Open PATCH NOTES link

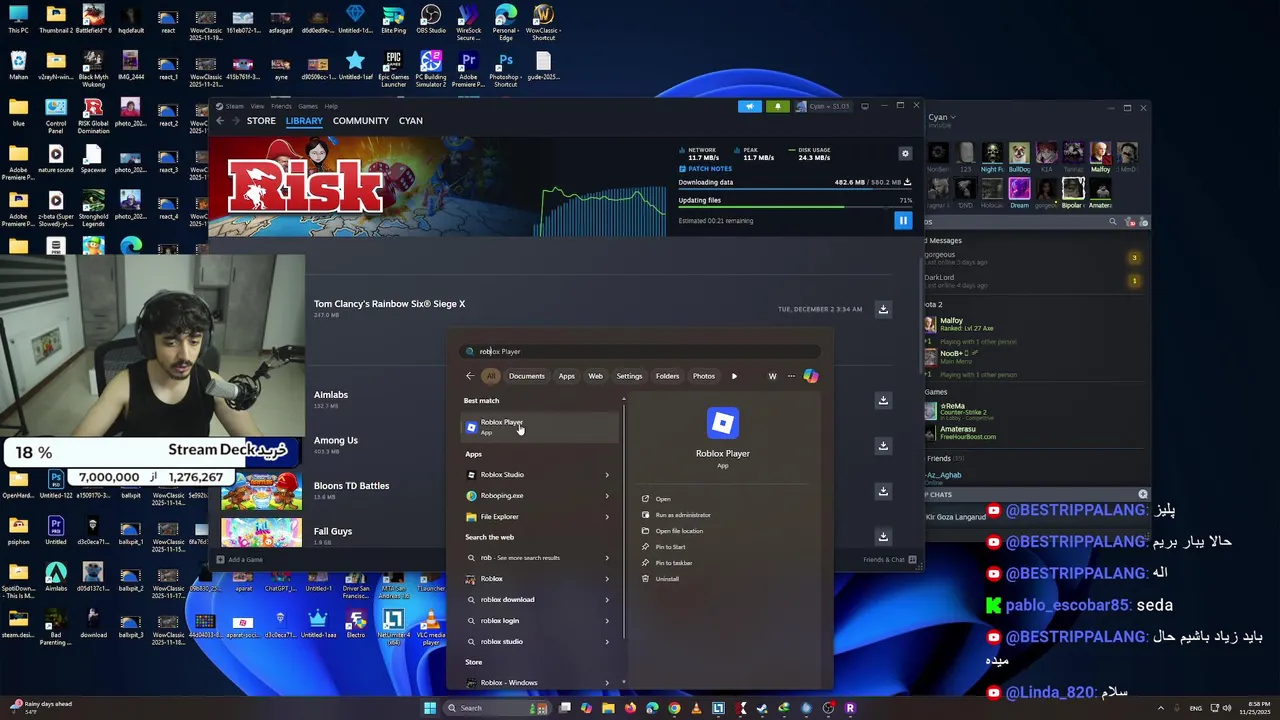pyautogui.click(x=706, y=169)
